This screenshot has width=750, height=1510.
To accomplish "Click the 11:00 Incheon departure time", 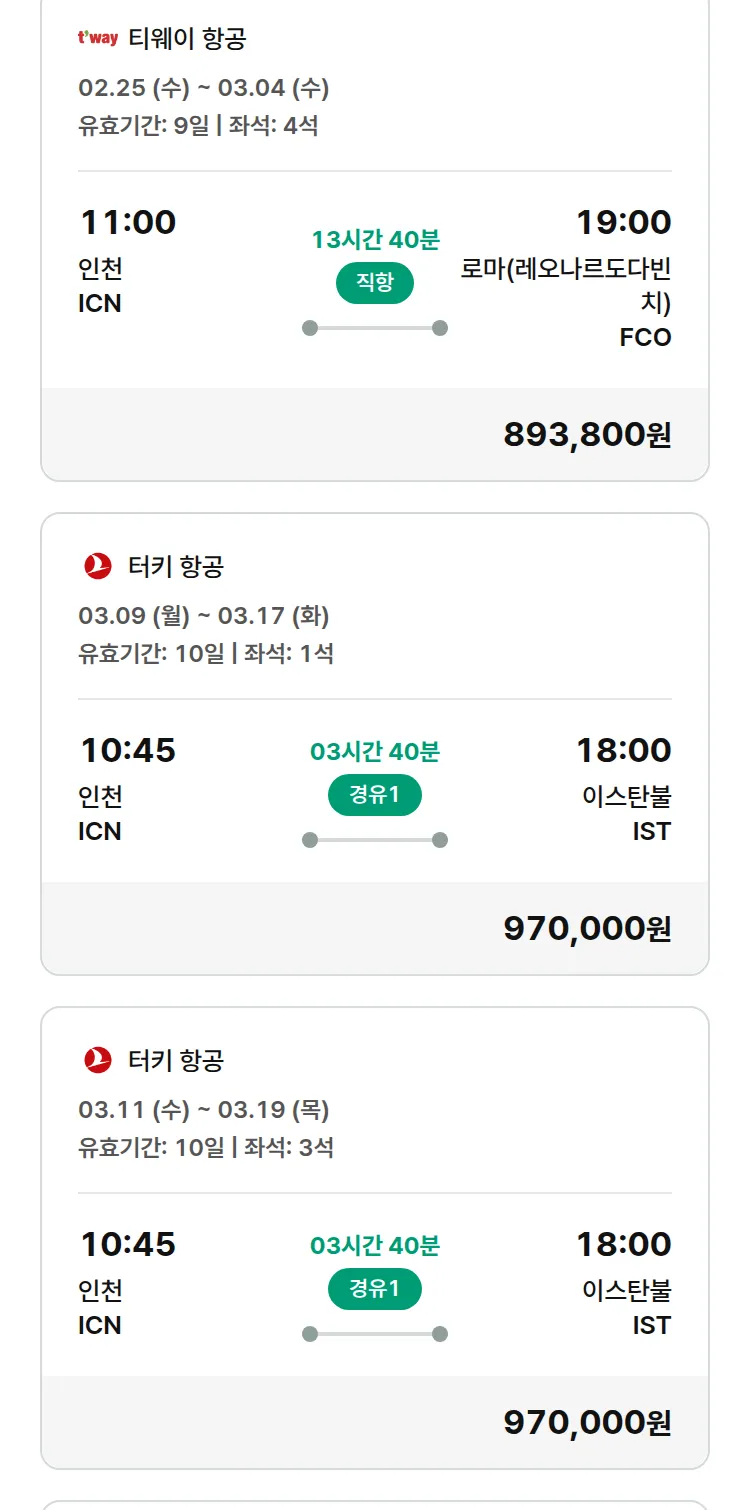I will tap(128, 222).
